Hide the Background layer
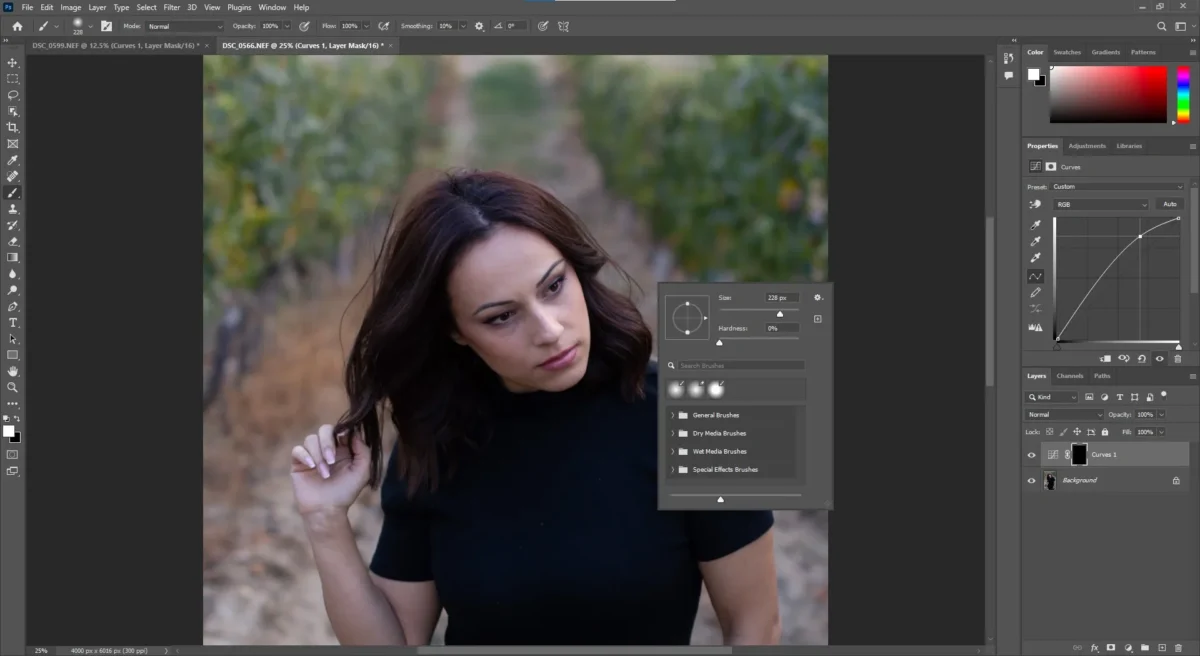Image resolution: width=1200 pixels, height=656 pixels. [x=1031, y=480]
